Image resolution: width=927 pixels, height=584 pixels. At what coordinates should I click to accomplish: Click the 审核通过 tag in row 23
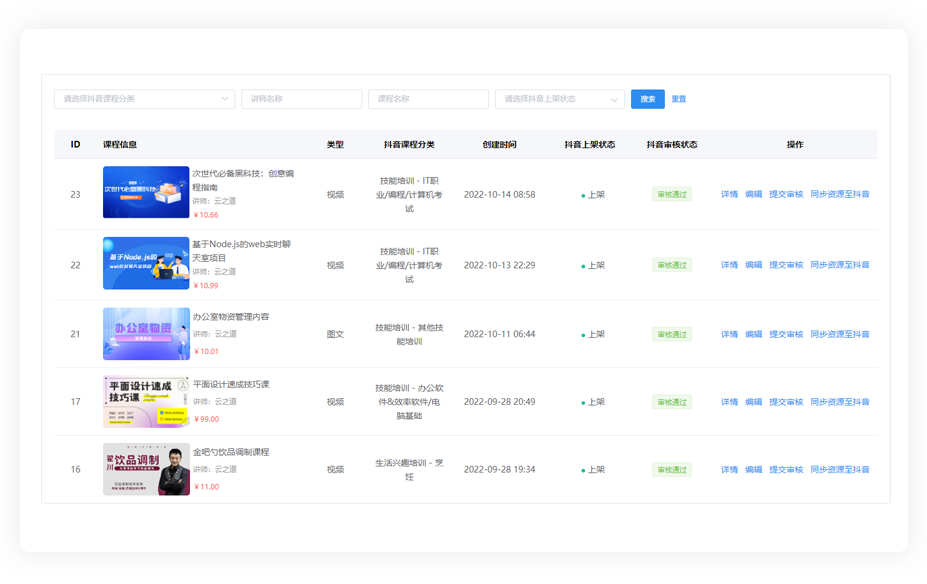pyautogui.click(x=671, y=194)
